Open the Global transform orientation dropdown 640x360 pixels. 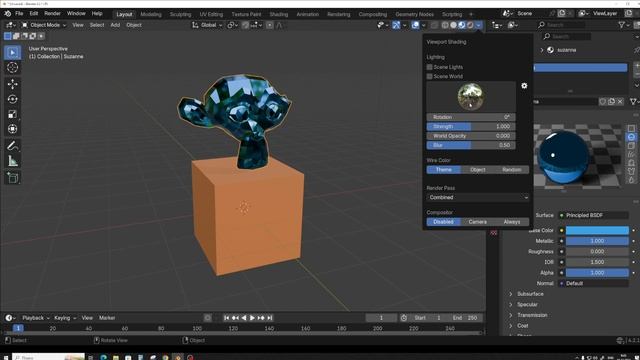tap(207, 25)
